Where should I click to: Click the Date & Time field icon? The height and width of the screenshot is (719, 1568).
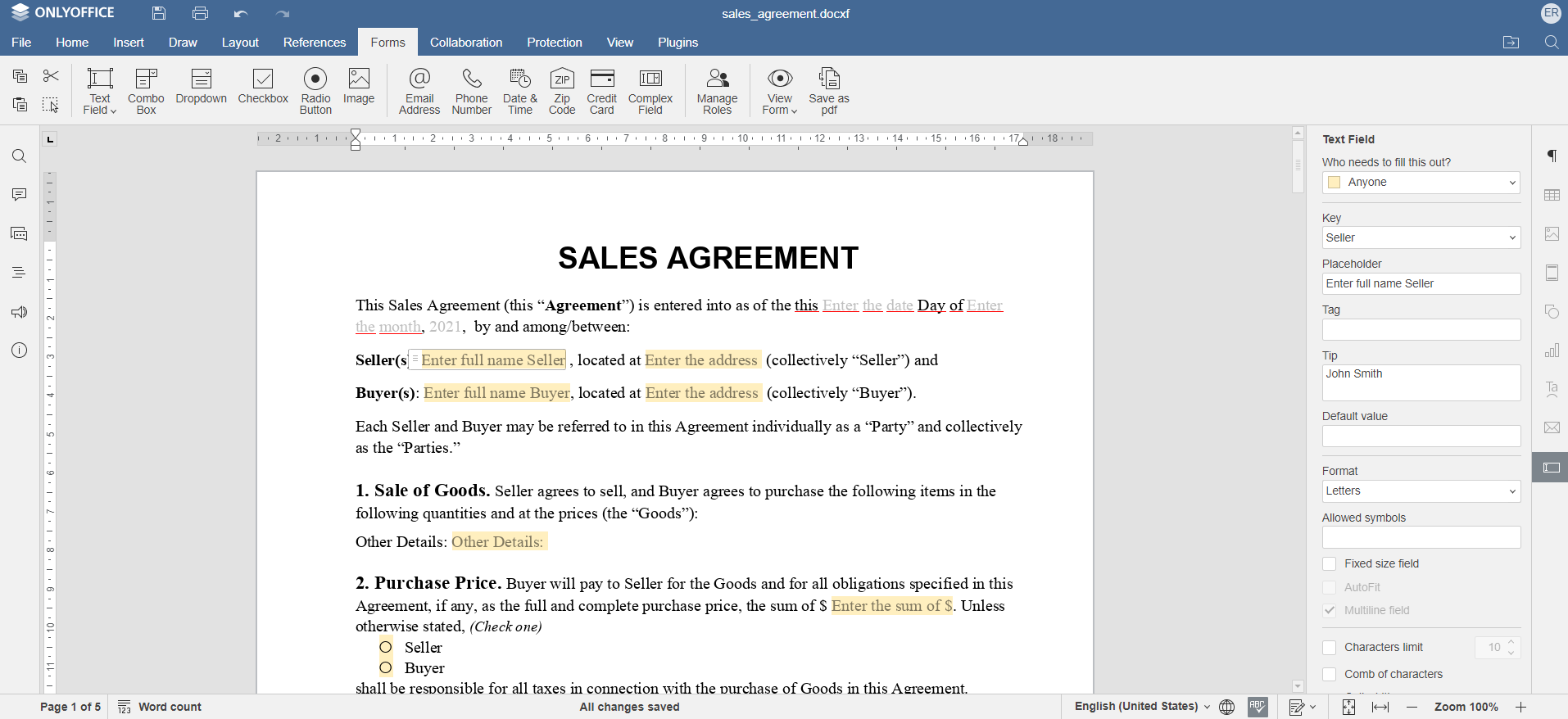pyautogui.click(x=519, y=90)
